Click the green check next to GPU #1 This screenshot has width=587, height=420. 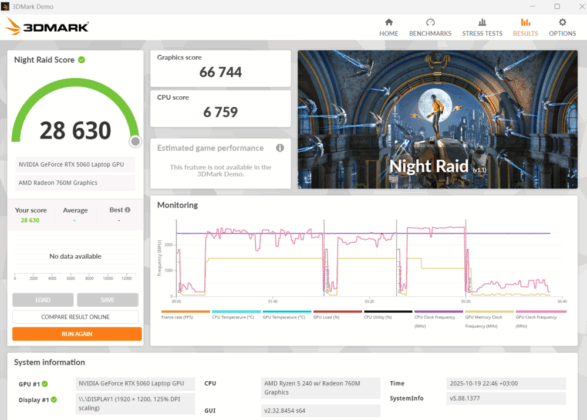click(45, 384)
